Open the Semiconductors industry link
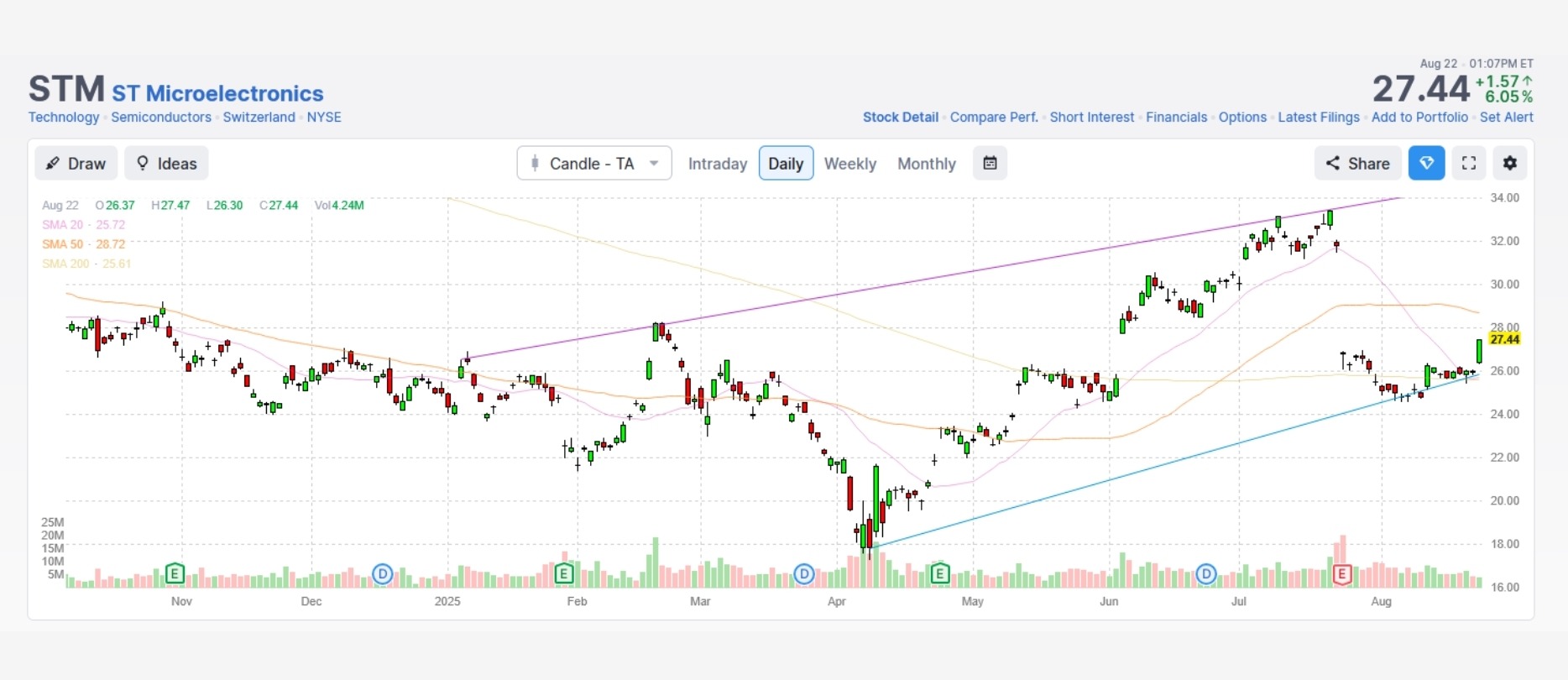 tap(161, 118)
